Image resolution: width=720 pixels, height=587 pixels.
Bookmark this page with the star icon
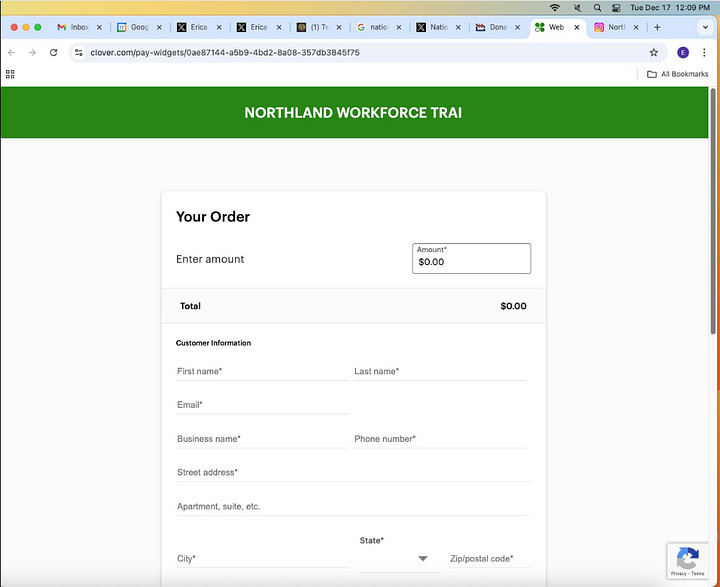(x=653, y=53)
